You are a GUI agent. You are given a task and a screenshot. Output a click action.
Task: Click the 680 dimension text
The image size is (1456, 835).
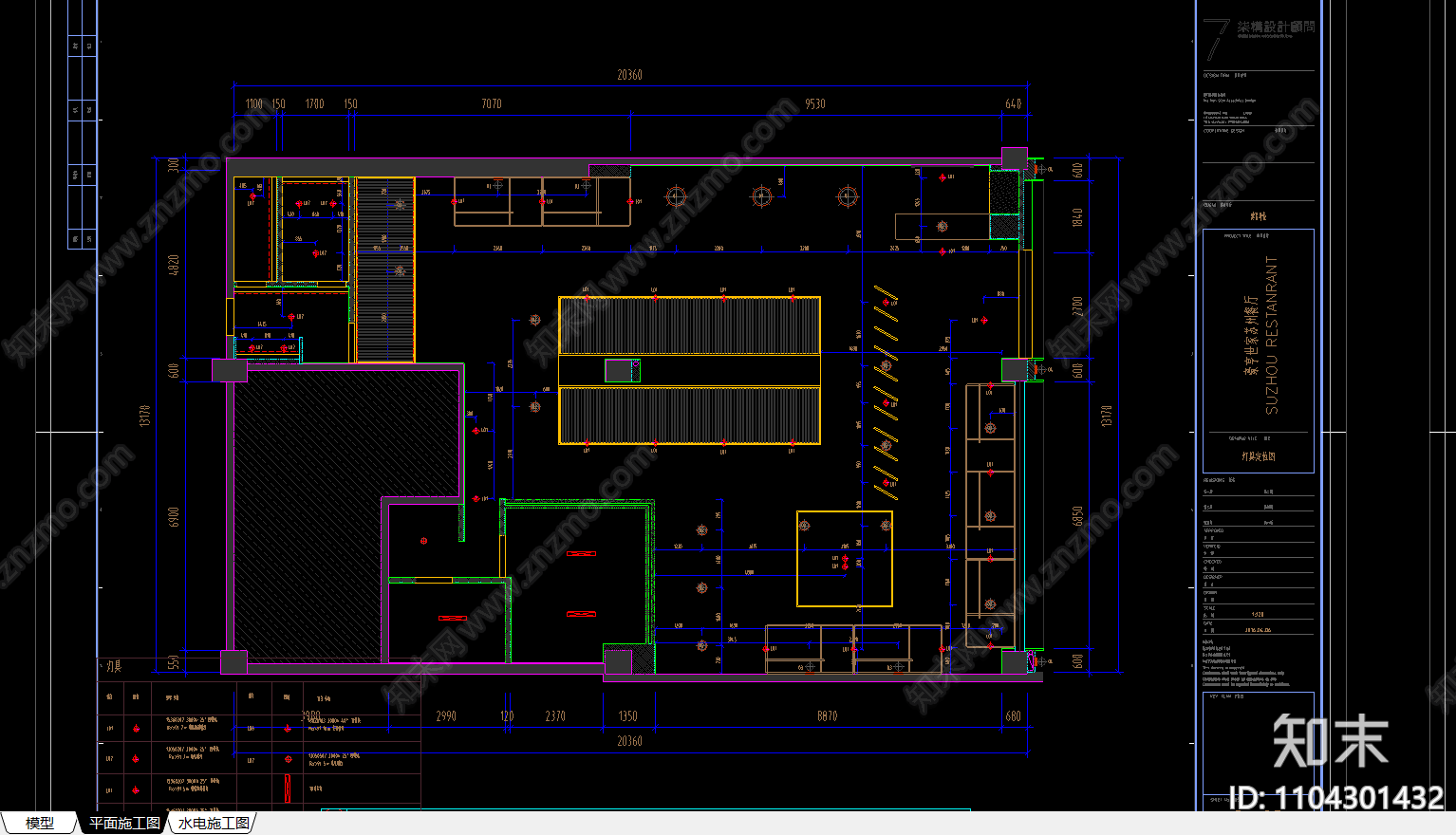point(1014,716)
